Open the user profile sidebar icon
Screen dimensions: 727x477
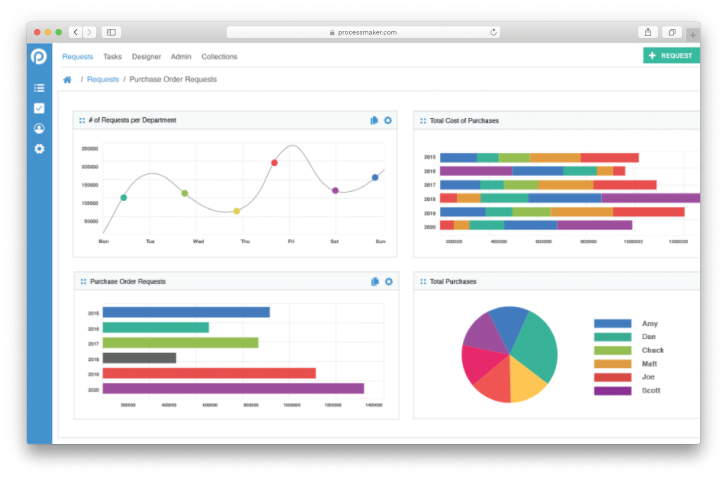(39, 128)
